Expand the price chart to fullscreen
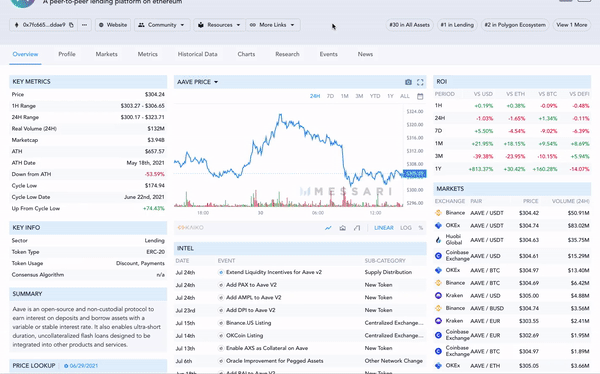600x374 pixels. [x=420, y=82]
